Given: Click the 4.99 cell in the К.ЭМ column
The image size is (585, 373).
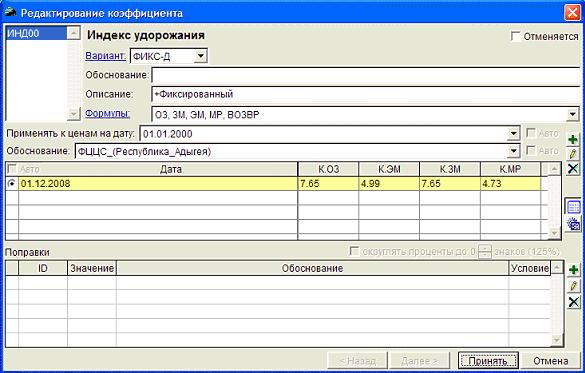Looking at the screenshot, I should coord(389,184).
